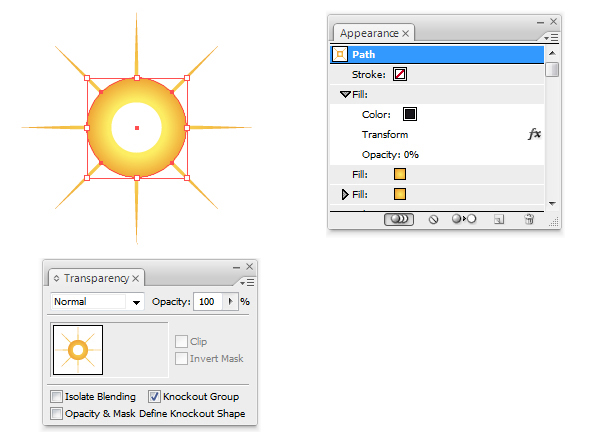Image resolution: width=600 pixels, height=432 pixels.
Task: Click the top-right bounding box handle
Action: 187,78
